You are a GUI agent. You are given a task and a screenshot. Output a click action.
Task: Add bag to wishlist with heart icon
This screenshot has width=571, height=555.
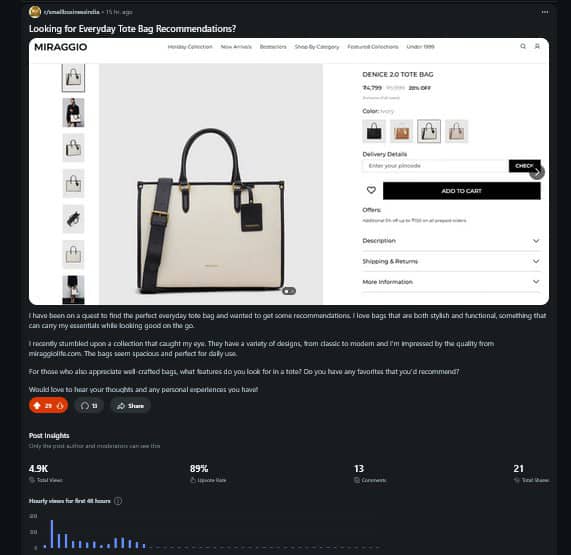(x=371, y=190)
